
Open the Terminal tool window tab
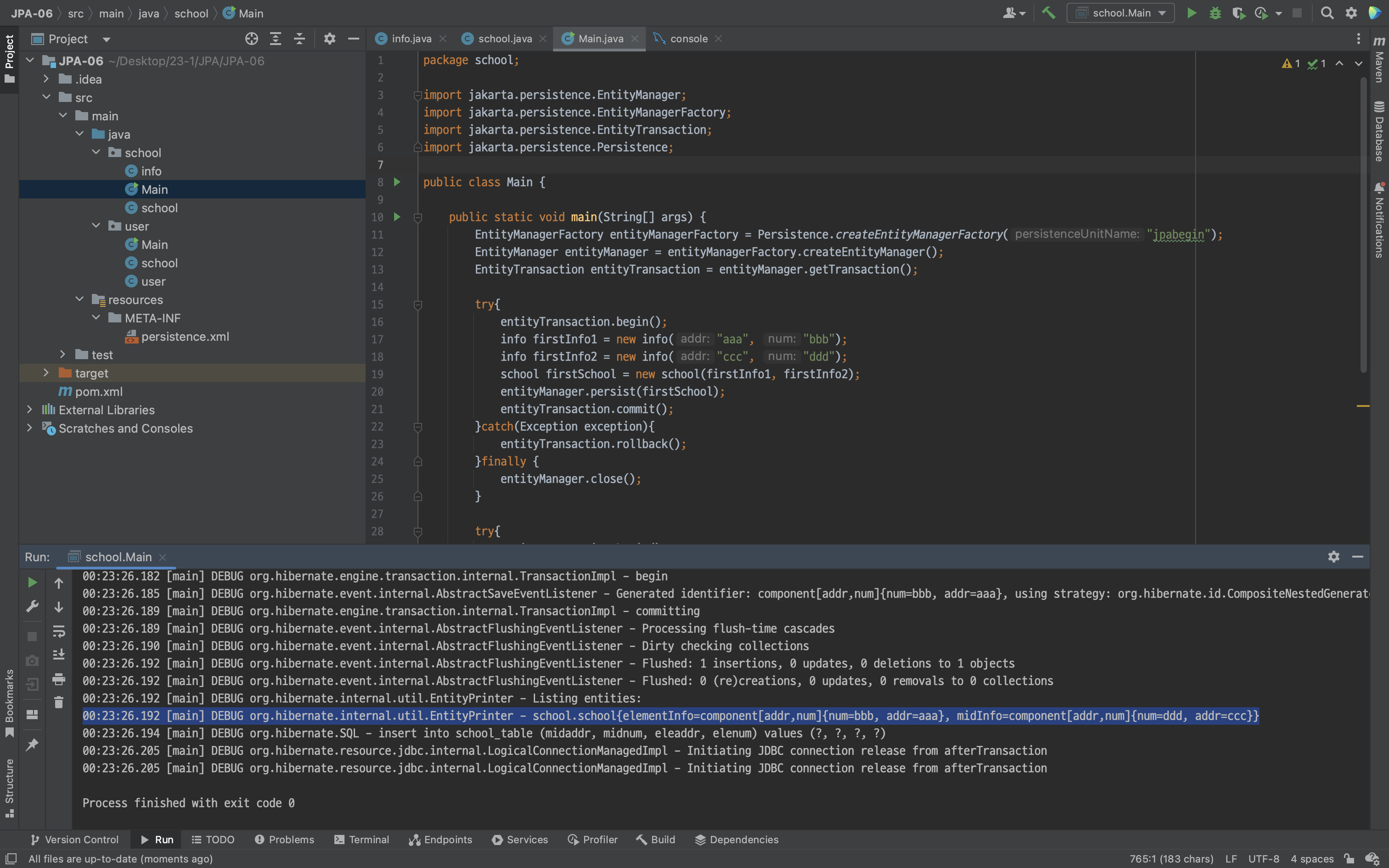point(361,840)
